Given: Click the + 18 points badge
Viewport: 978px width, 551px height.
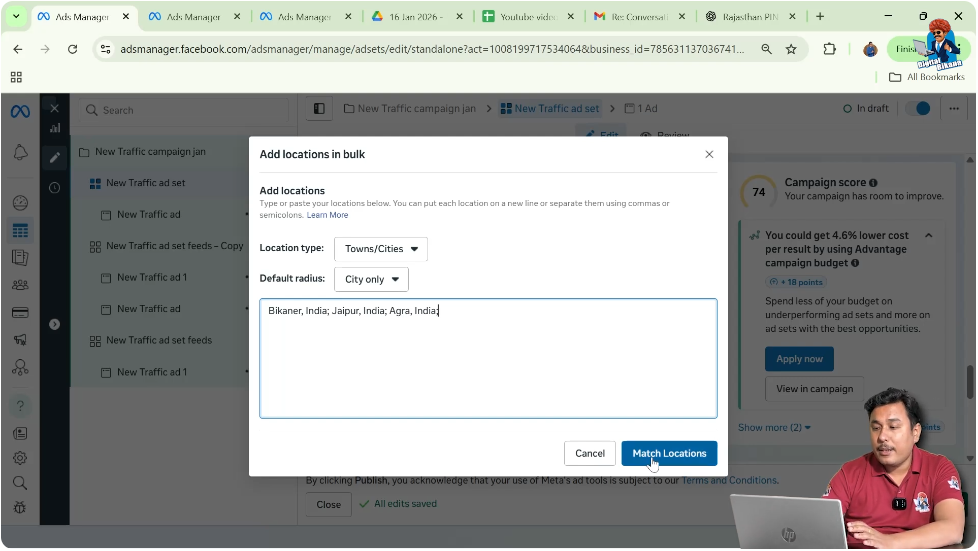Looking at the screenshot, I should [796, 282].
